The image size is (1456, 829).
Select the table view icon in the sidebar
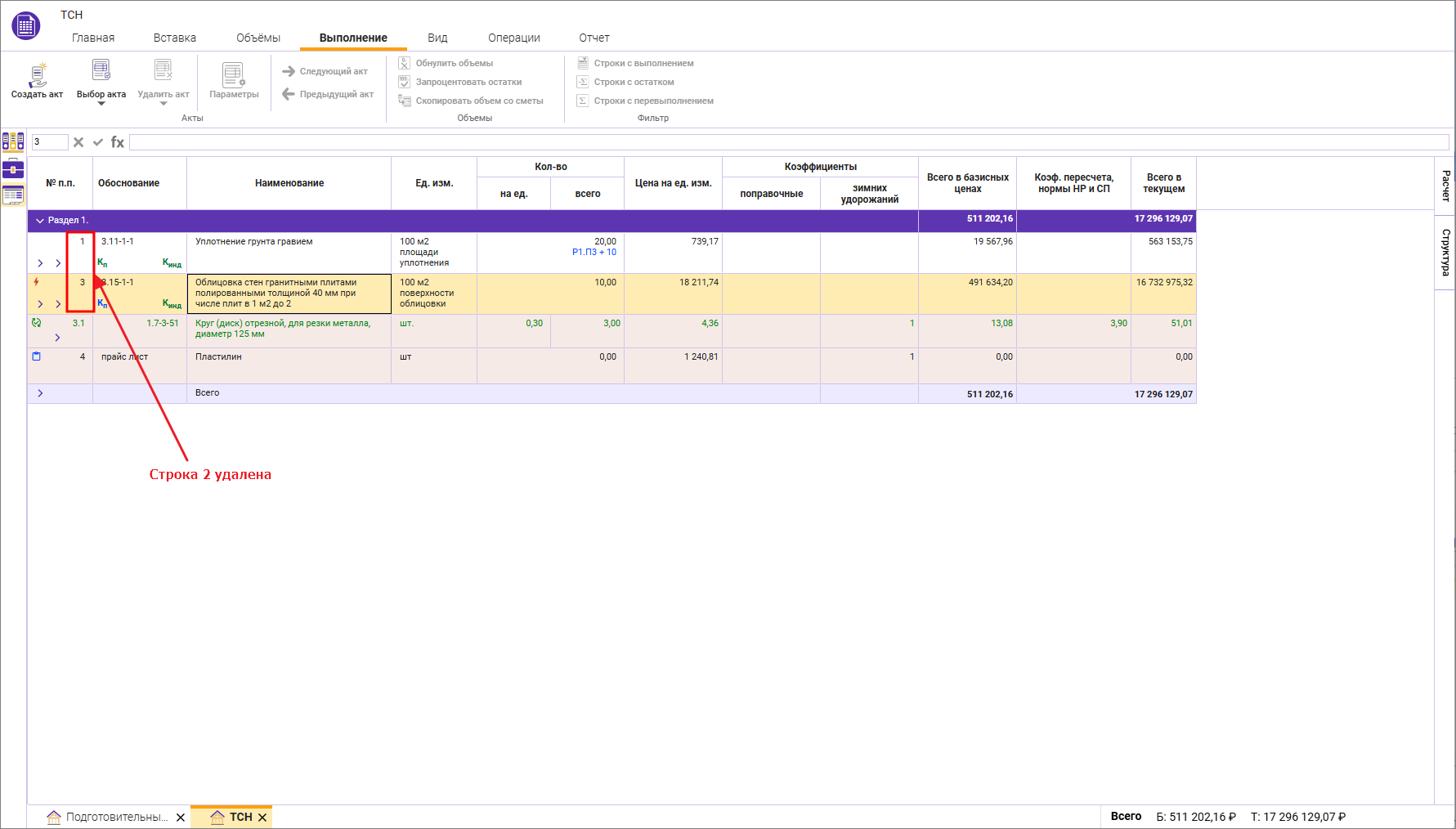(13, 195)
